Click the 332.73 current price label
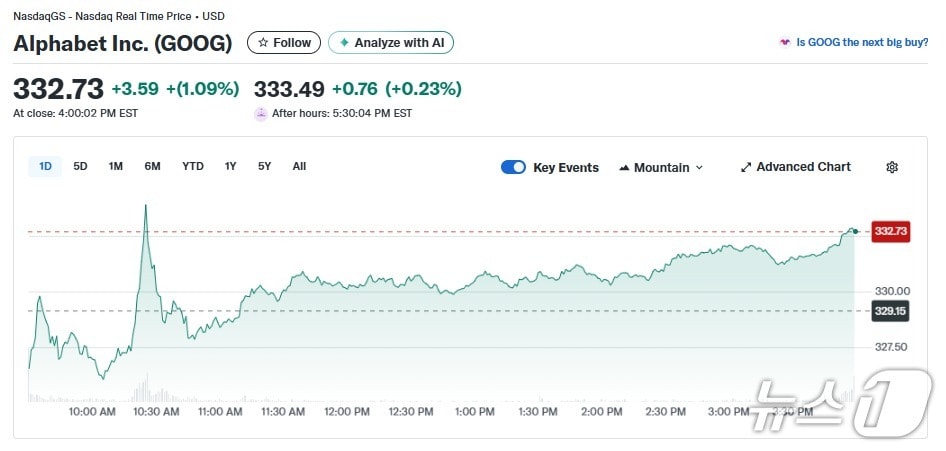946x451 pixels. click(890, 231)
